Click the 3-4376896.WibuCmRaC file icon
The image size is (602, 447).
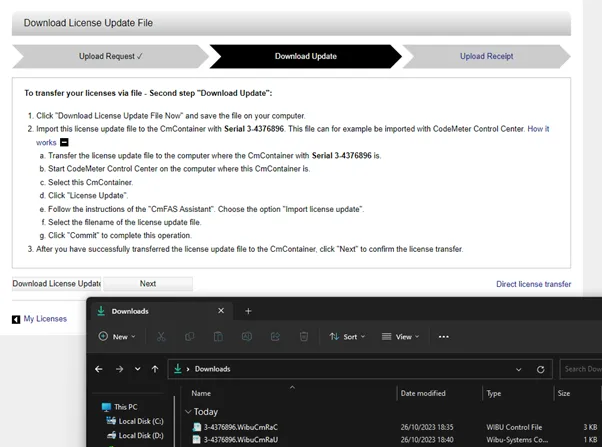pos(197,427)
